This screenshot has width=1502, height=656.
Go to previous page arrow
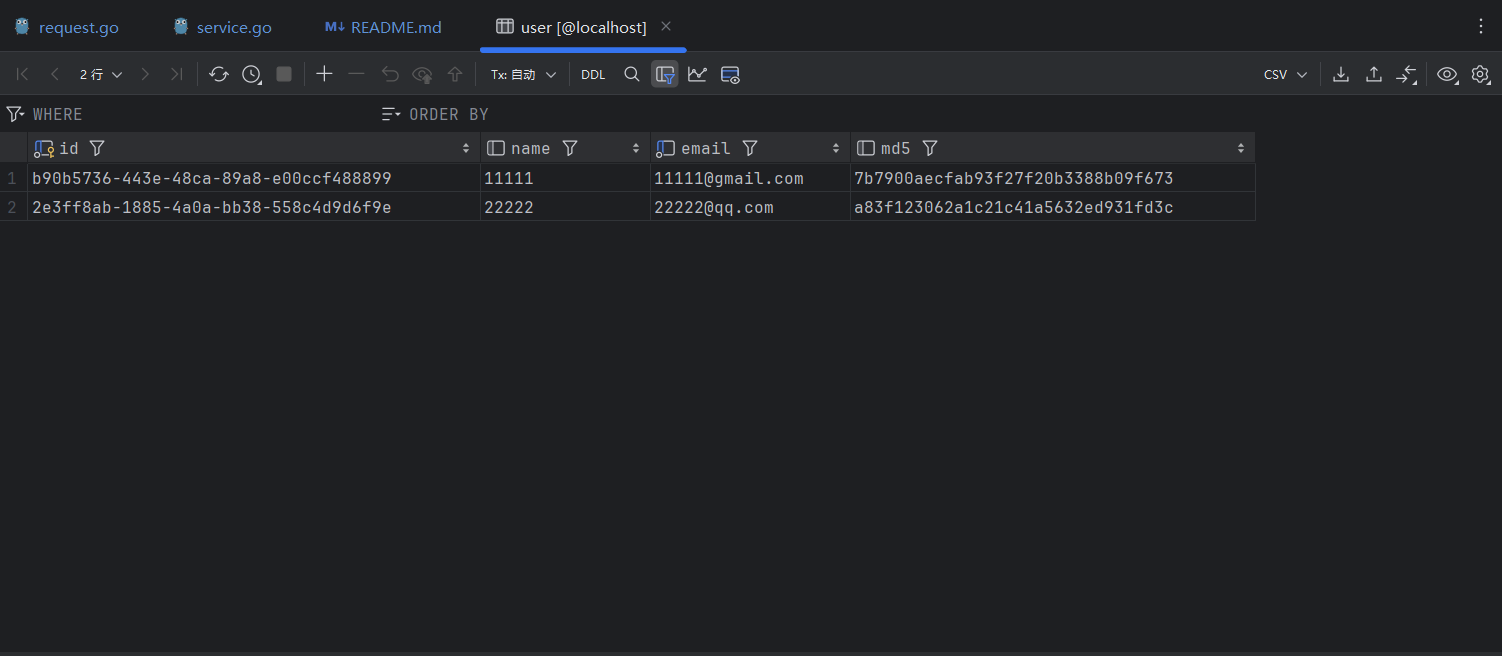tap(55, 74)
